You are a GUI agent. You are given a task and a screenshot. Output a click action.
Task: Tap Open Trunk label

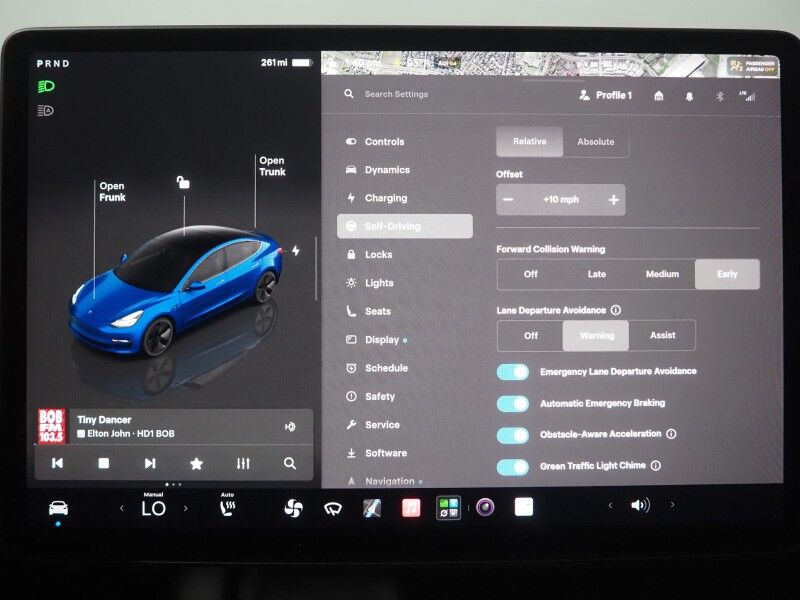[x=272, y=166]
